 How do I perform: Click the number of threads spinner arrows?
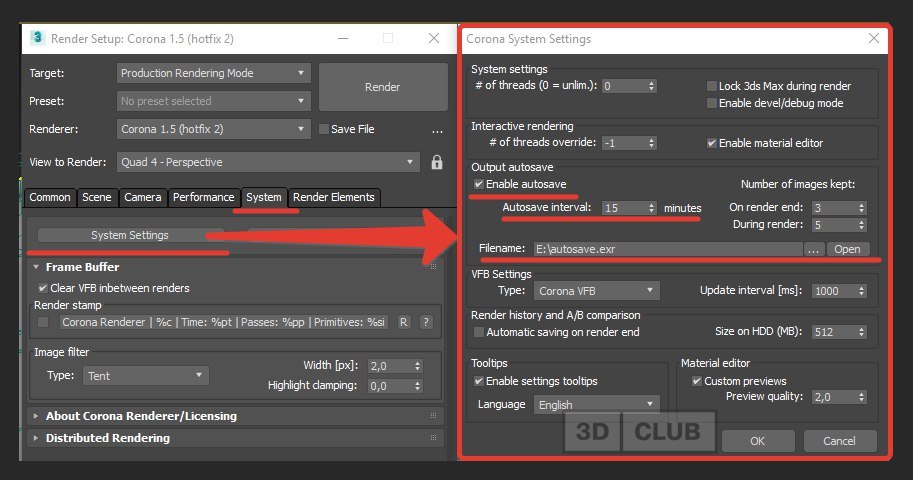click(x=652, y=86)
